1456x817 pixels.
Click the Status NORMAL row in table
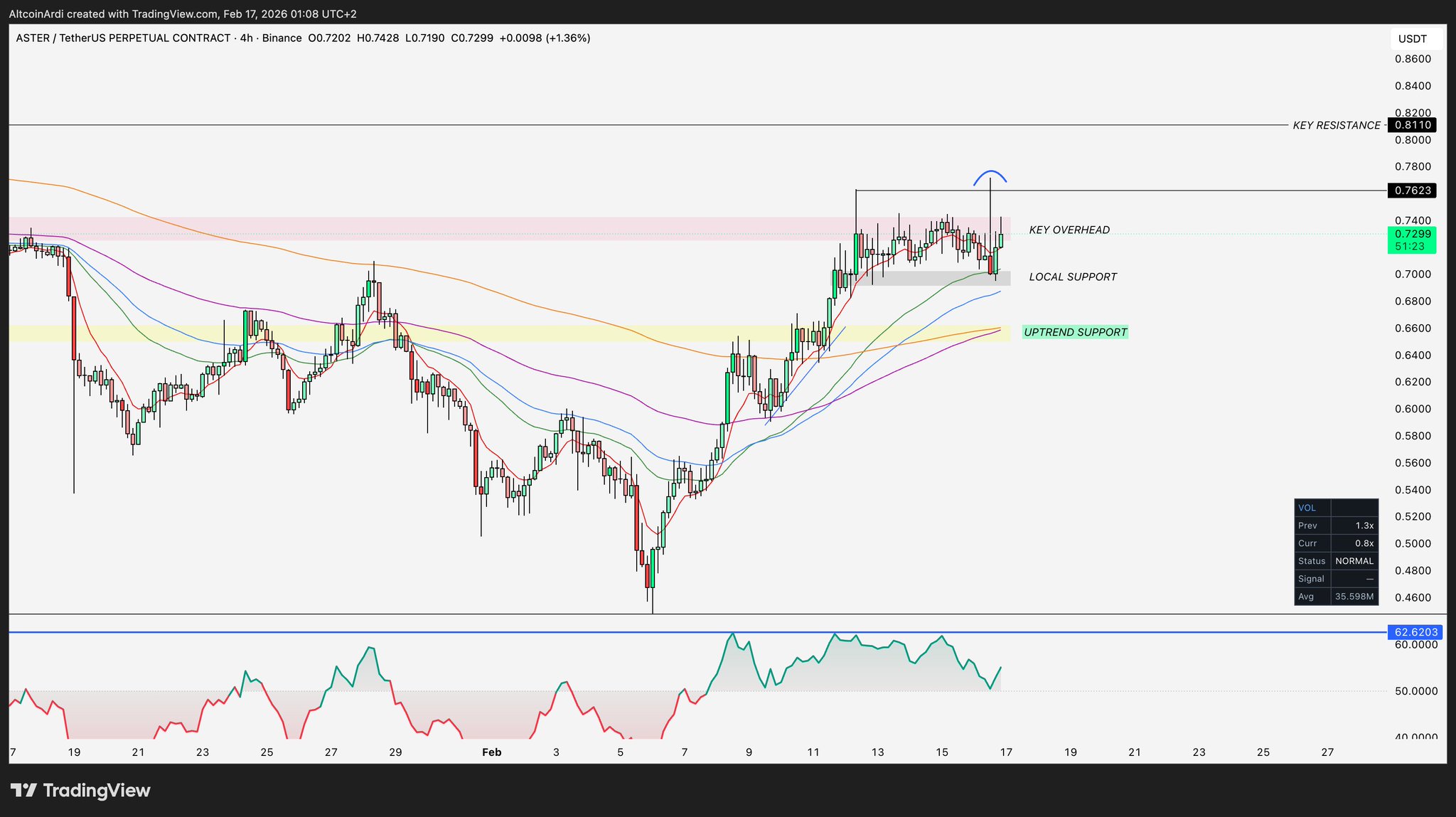coord(1336,561)
